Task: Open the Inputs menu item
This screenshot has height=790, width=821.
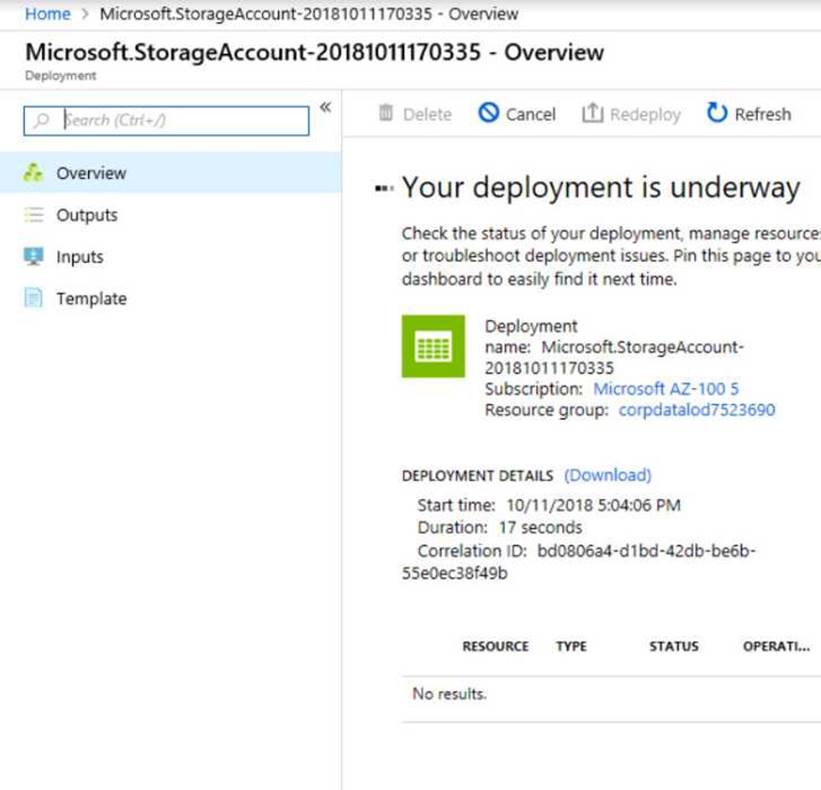Action: [170, 257]
